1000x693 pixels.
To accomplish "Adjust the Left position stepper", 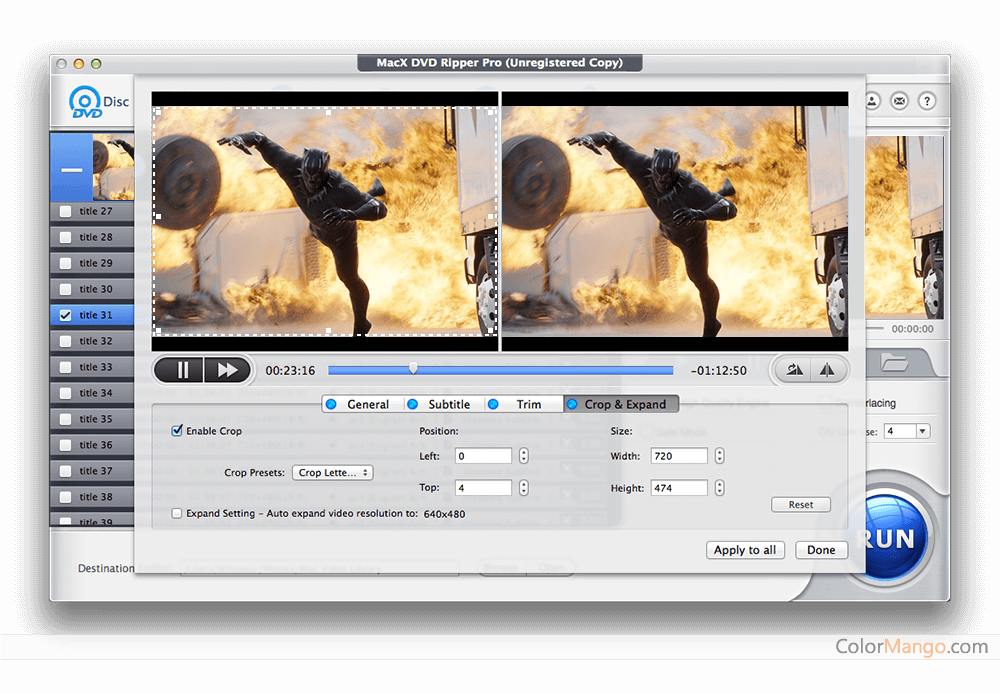I will click(524, 456).
